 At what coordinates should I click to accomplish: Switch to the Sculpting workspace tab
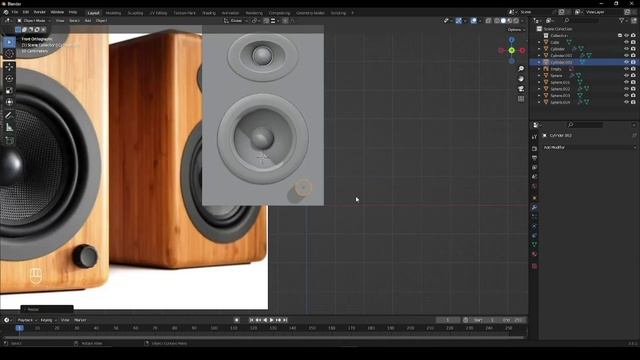pos(135,13)
